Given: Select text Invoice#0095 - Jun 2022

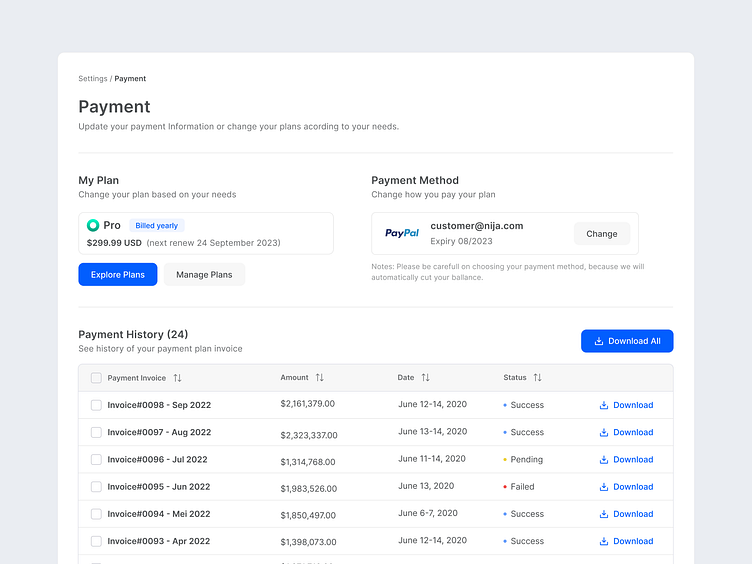Looking at the screenshot, I should 159,487.
